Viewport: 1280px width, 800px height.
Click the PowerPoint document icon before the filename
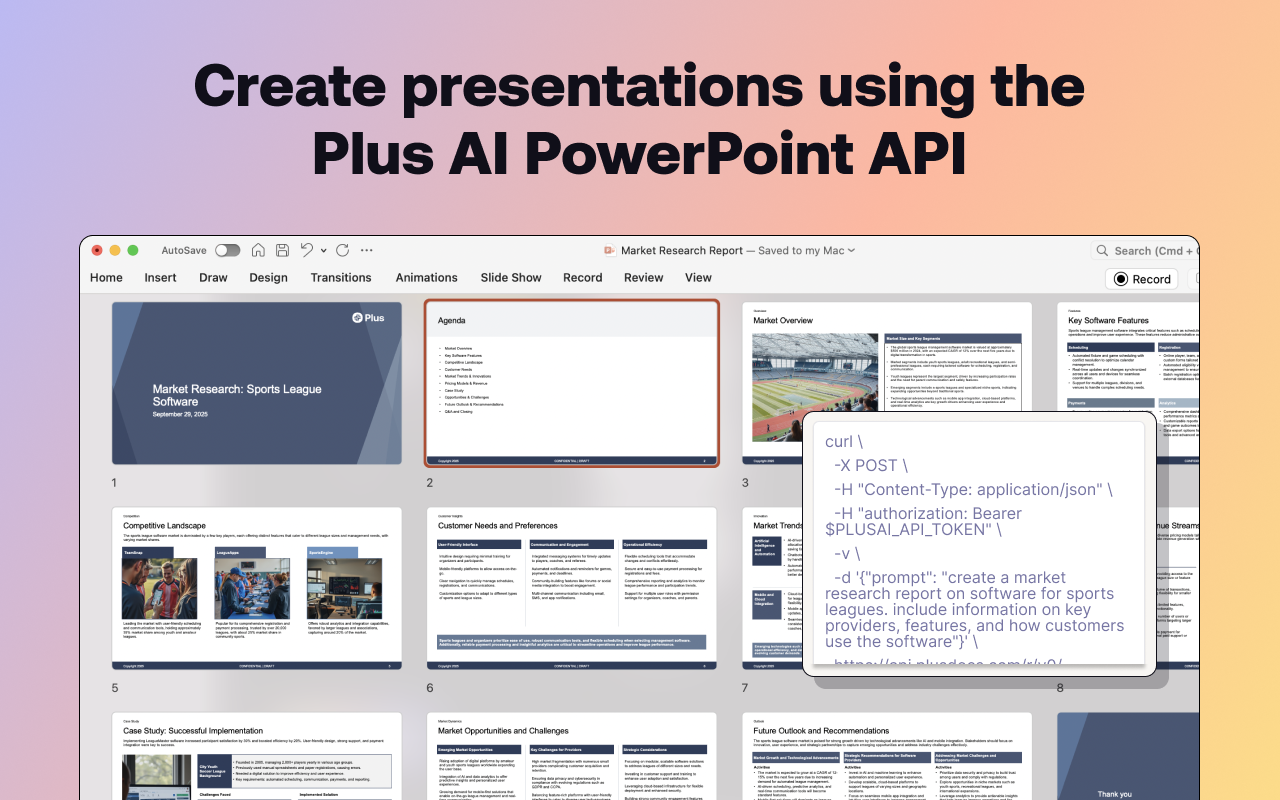click(608, 250)
